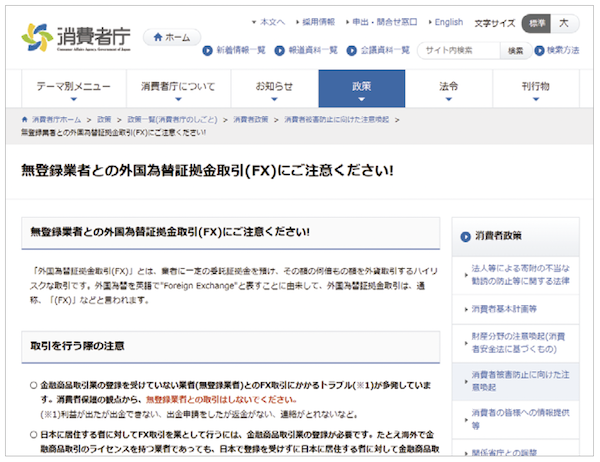Go to 消費者政策 breadcrumb
The width and height of the screenshot is (600, 462).
click(251, 119)
